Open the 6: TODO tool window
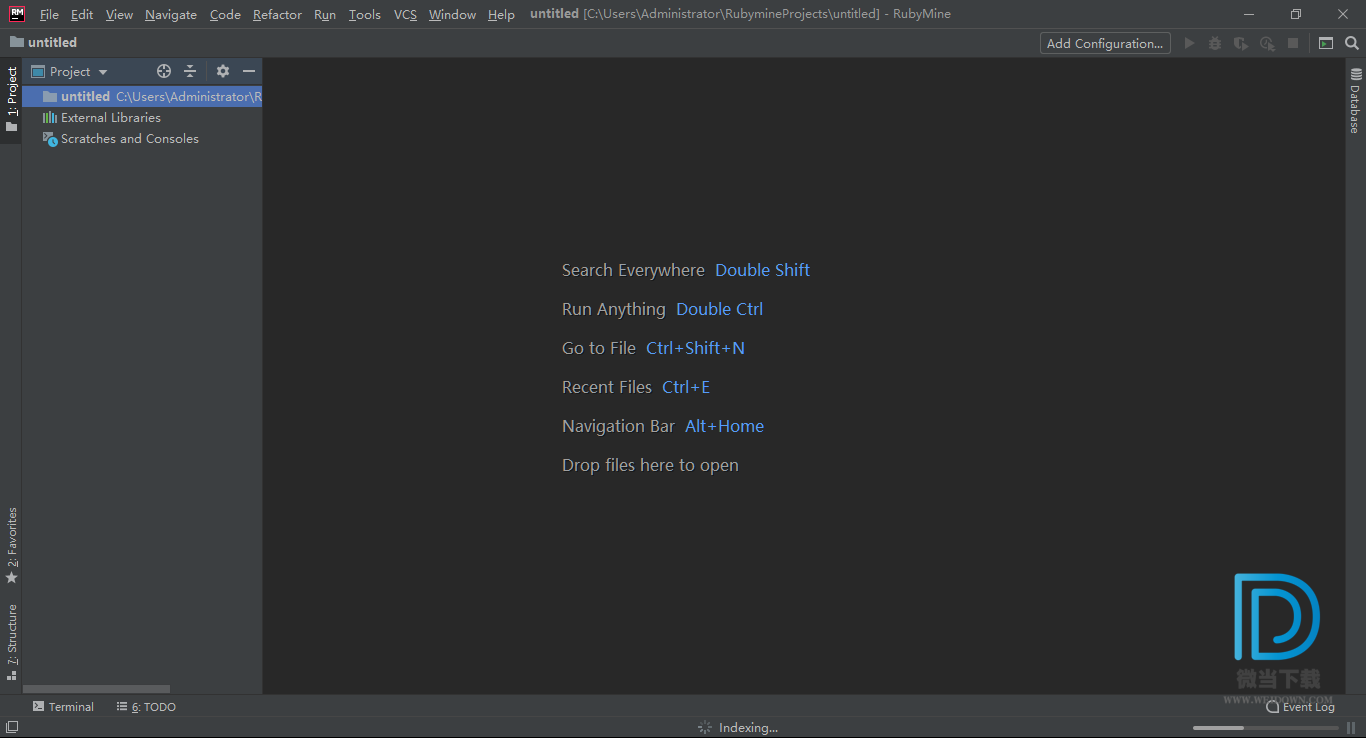 (146, 707)
